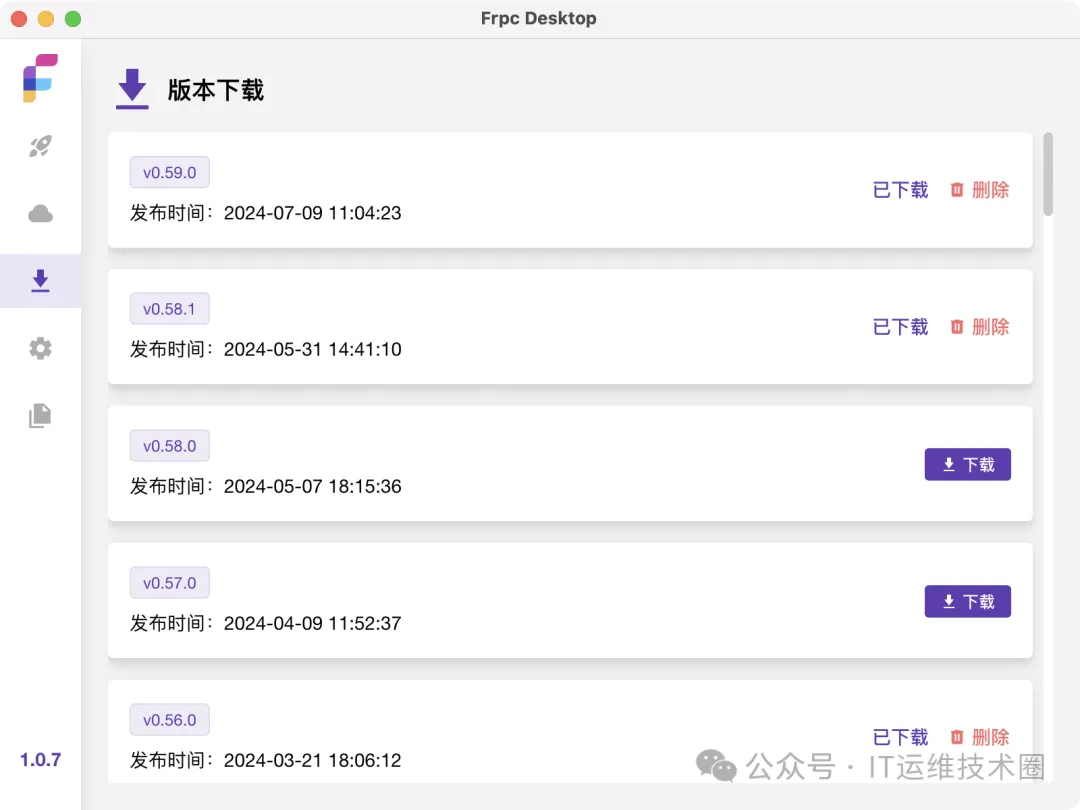Click the large download icon in page header
This screenshot has height=810, width=1080.
(132, 89)
